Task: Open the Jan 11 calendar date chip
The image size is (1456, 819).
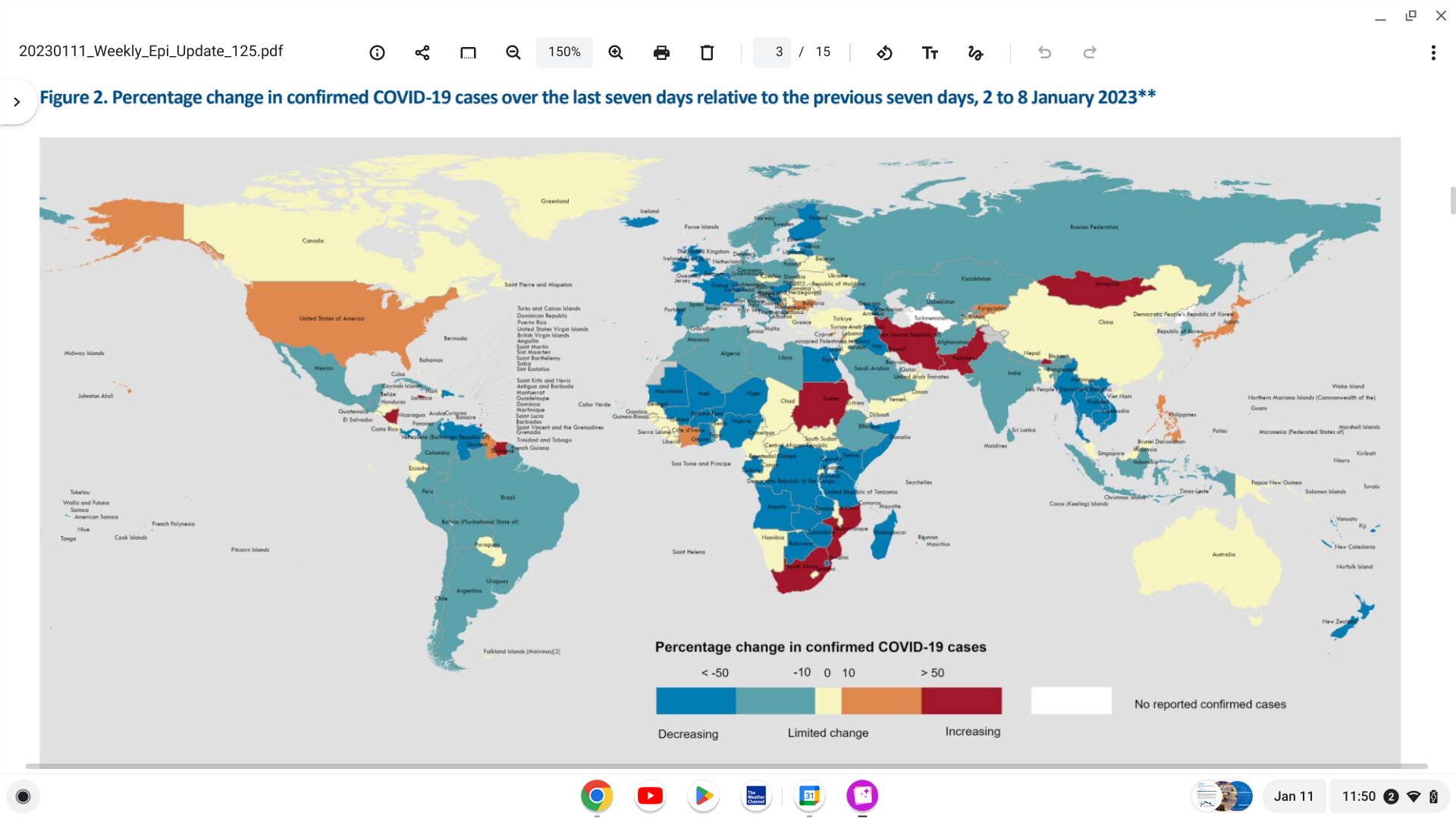Action: coord(1293,796)
